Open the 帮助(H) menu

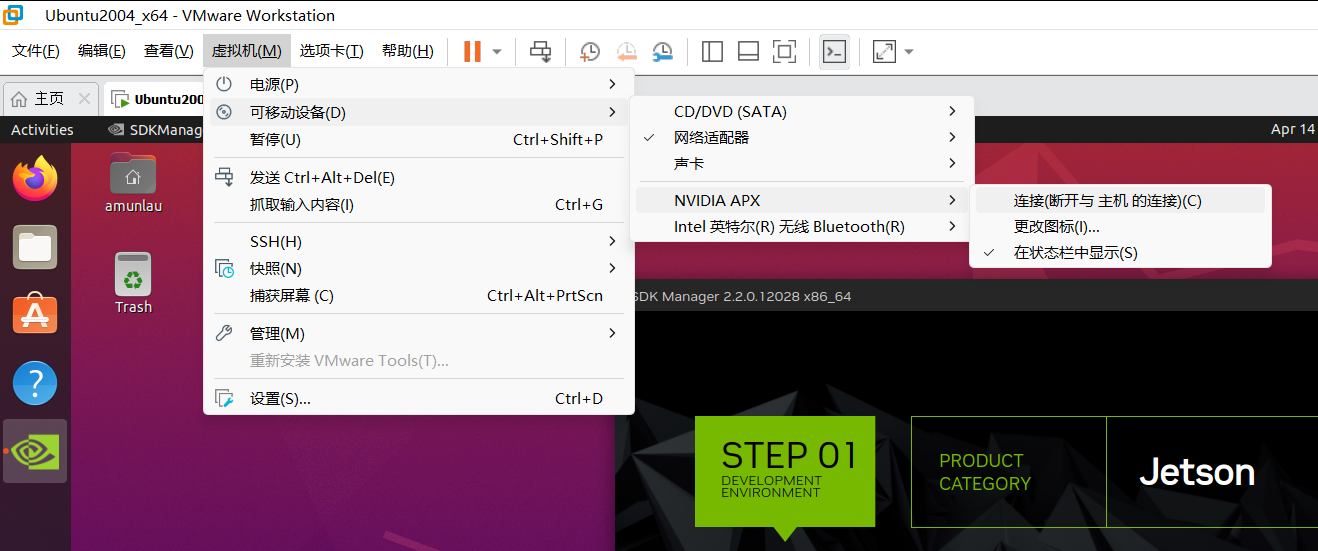408,51
